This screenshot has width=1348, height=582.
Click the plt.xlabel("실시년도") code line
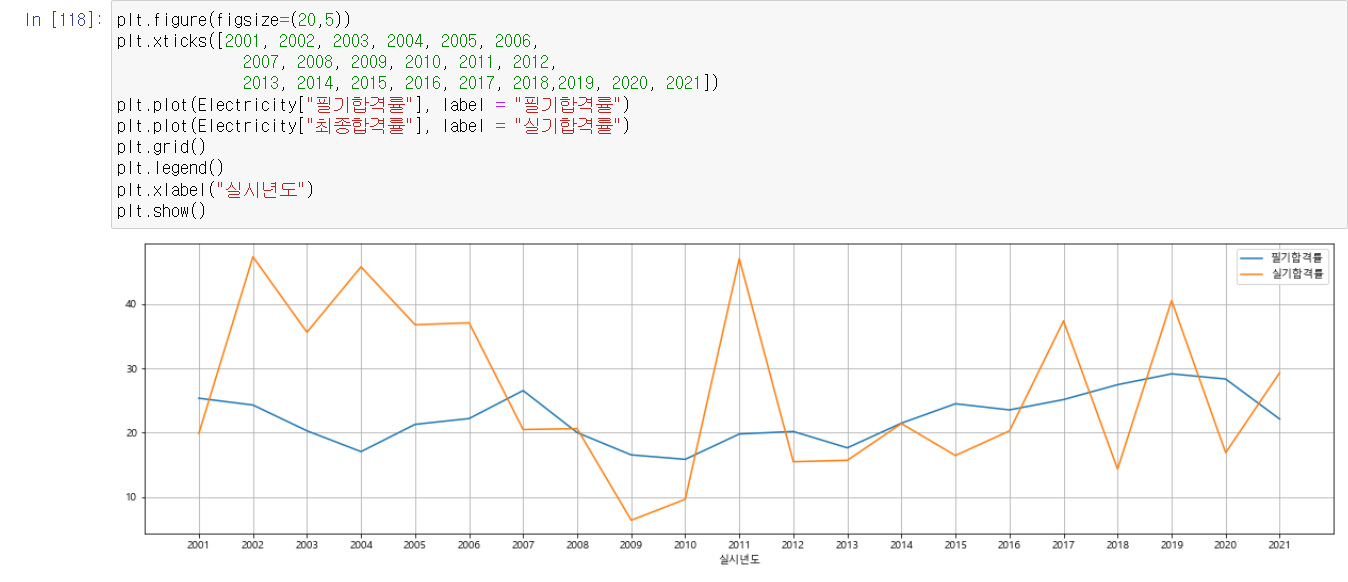(215, 189)
